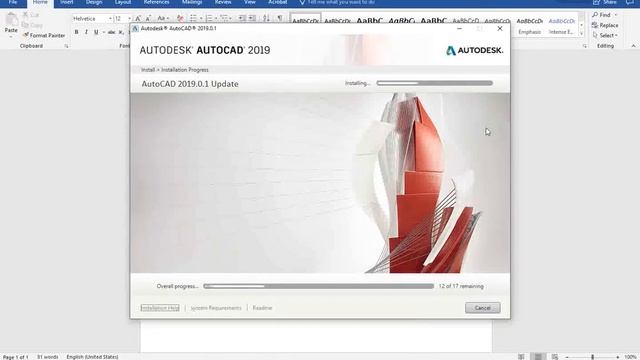Image resolution: width=640 pixels, height=360 pixels.
Task: Apply bullet list in Word
Action: coord(193,18)
